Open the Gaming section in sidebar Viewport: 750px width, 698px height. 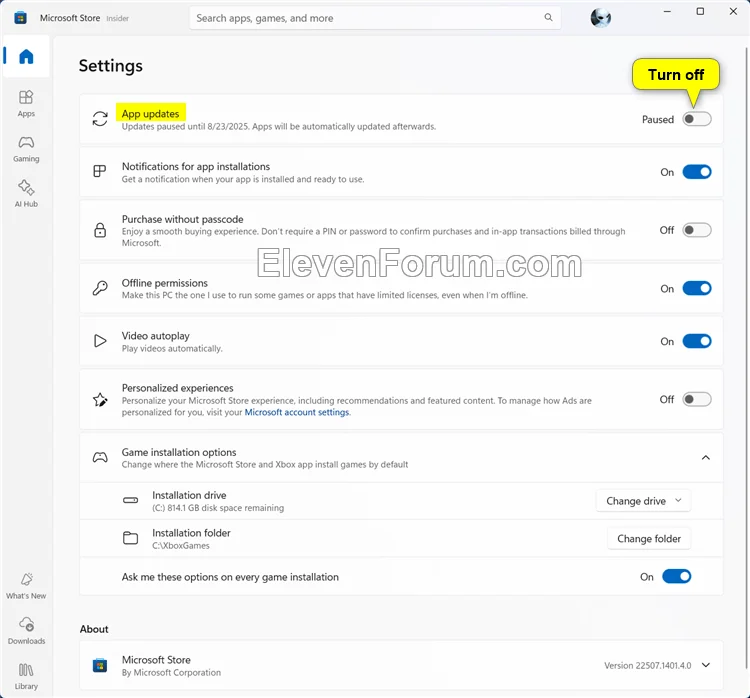point(26,149)
